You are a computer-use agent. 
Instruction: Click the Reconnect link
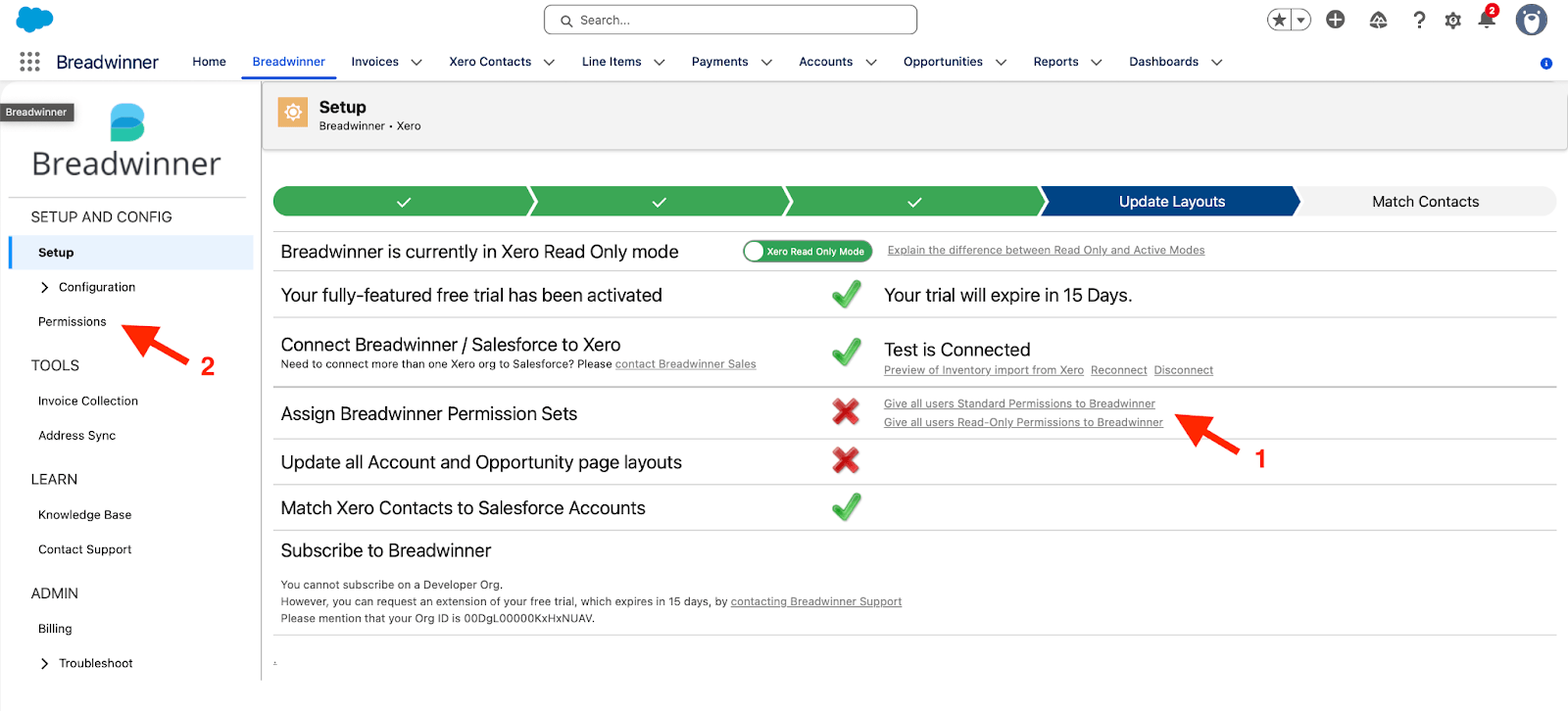coord(1118,370)
